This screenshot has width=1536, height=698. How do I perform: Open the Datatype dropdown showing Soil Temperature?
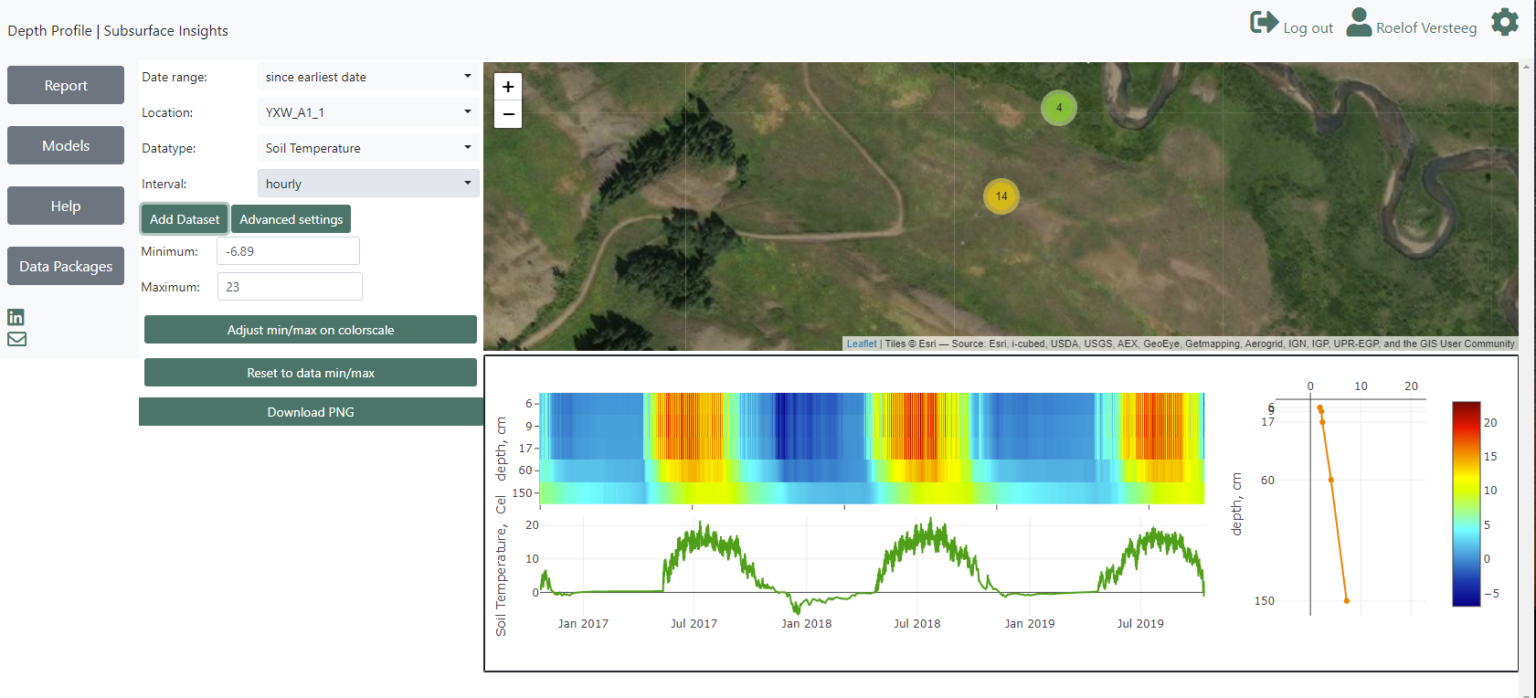[367, 147]
